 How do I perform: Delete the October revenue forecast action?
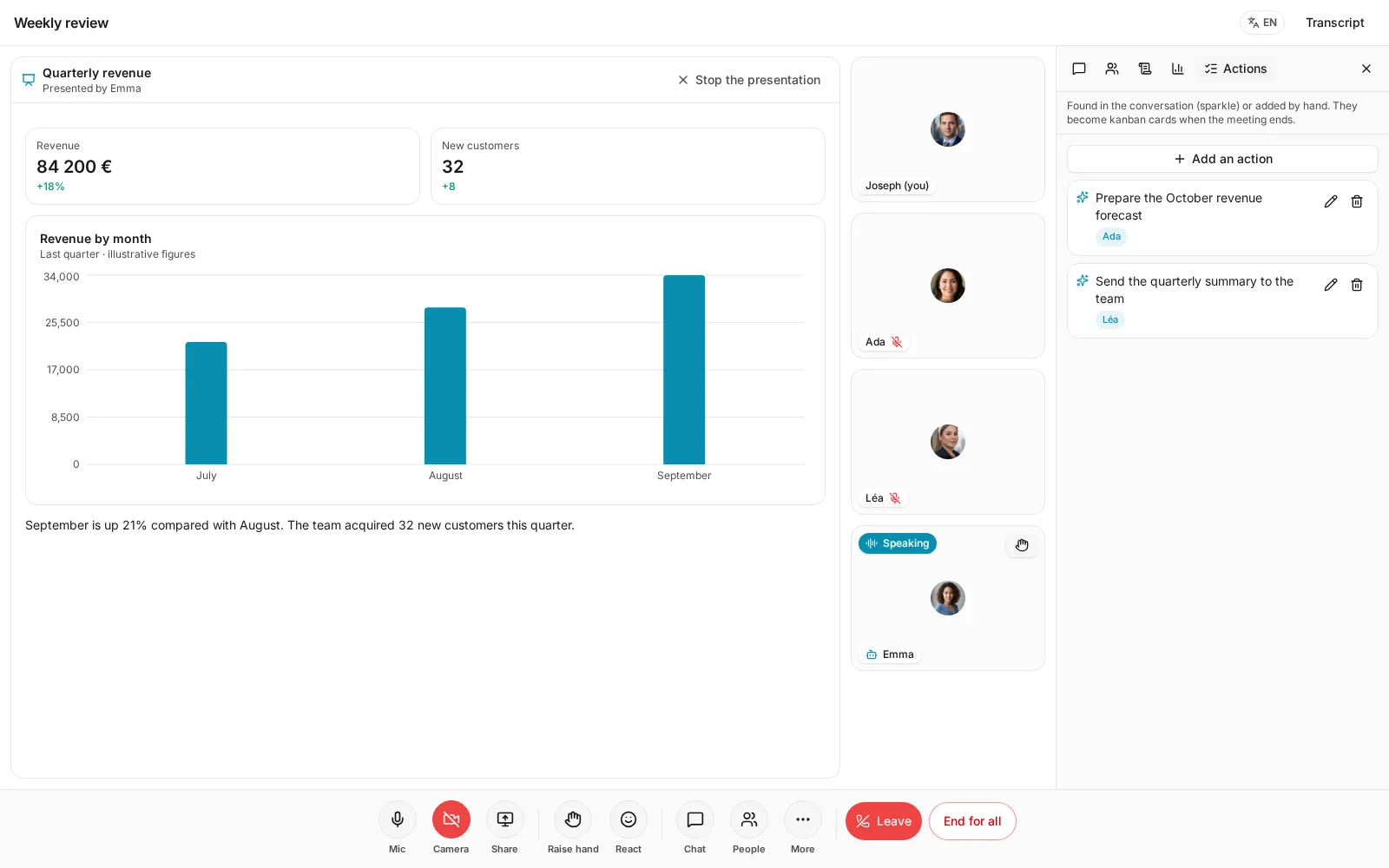pos(1357,201)
